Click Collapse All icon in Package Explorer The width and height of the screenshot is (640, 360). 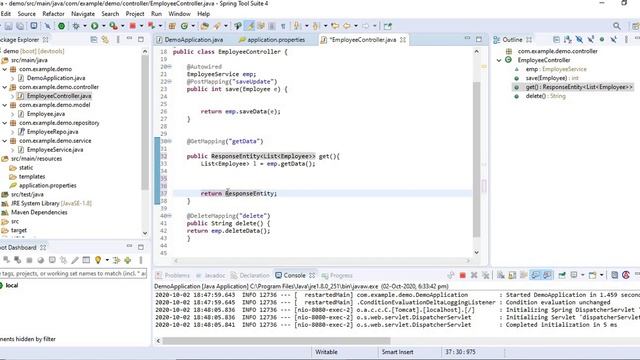coord(94,40)
